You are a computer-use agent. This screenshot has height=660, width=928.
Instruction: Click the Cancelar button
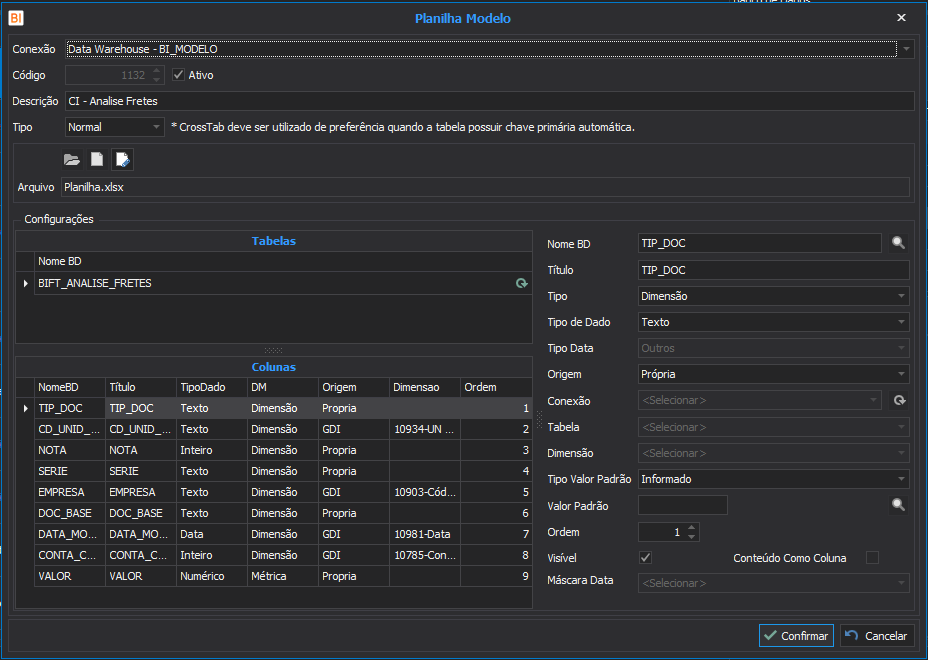pos(877,636)
